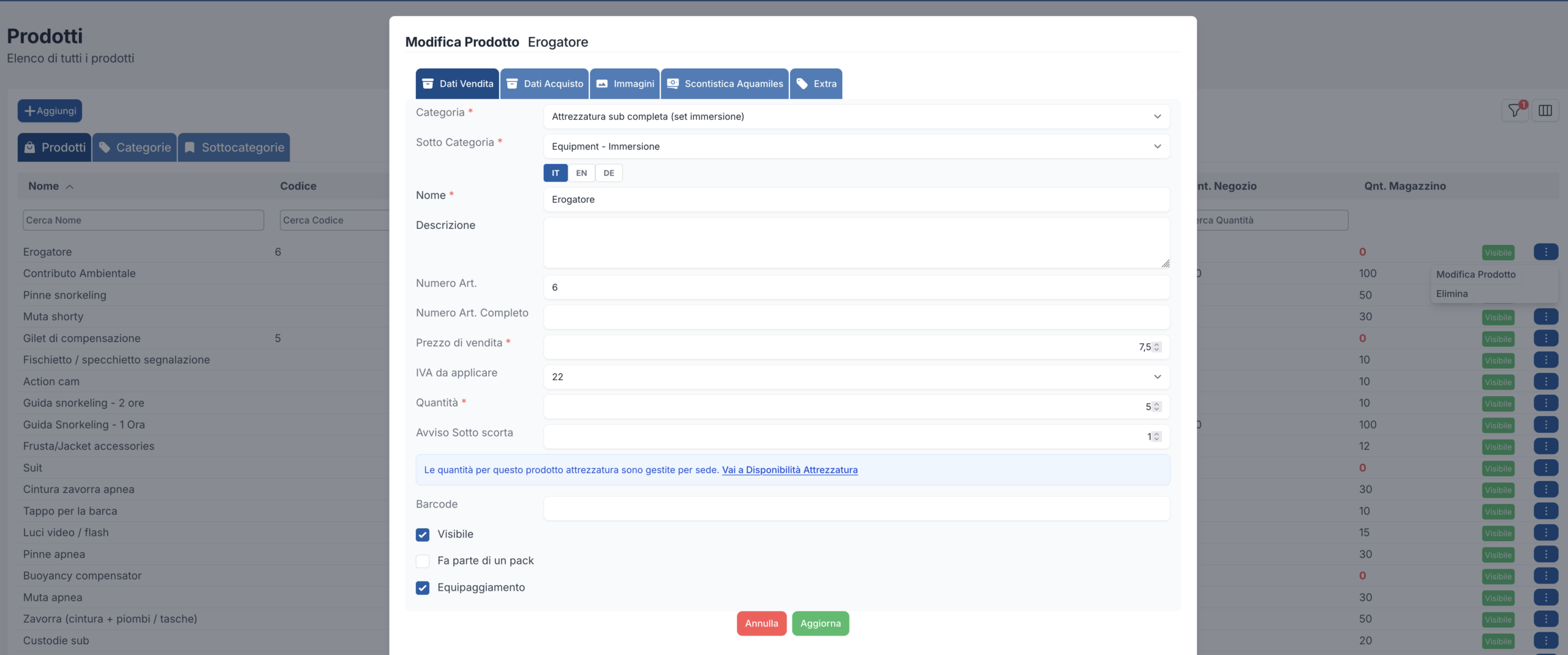Uncheck the Visibile checkbox

click(423, 534)
